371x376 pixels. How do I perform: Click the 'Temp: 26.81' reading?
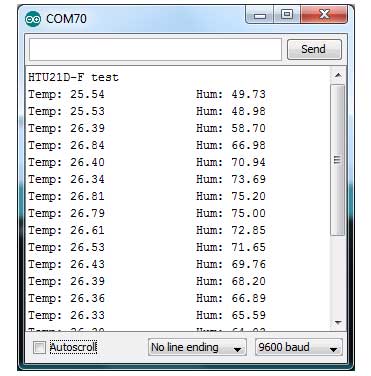pos(66,196)
